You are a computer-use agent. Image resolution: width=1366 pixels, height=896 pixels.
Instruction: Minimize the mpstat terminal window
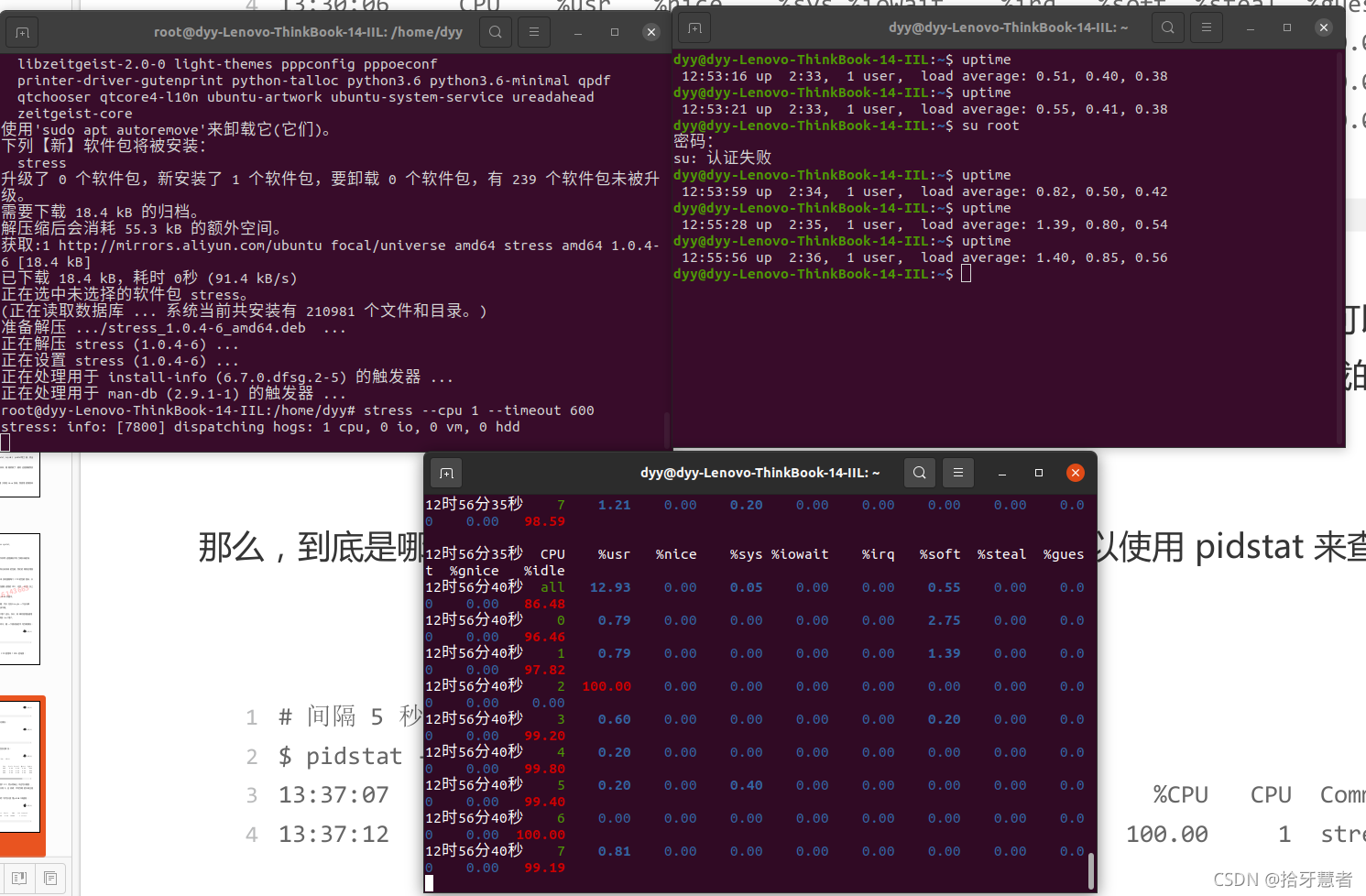[x=1002, y=473]
